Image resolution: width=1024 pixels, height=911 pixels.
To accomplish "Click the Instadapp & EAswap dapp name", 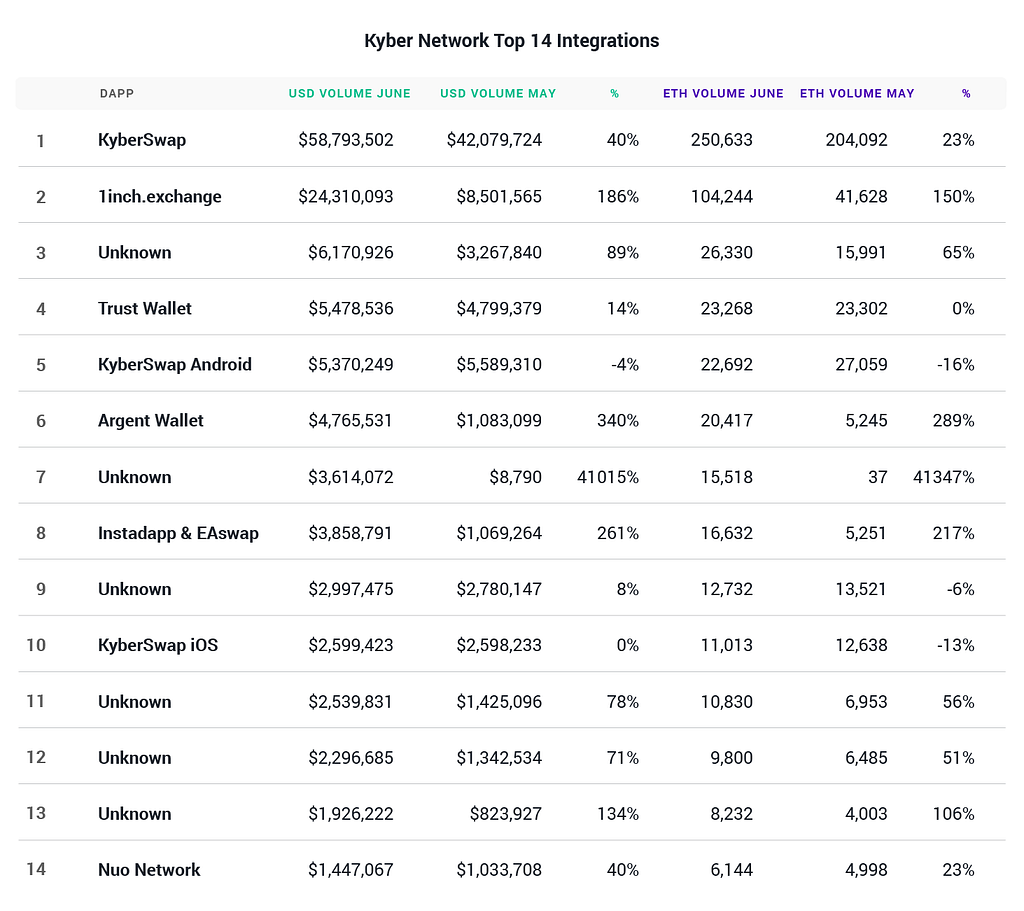I will point(178,533).
